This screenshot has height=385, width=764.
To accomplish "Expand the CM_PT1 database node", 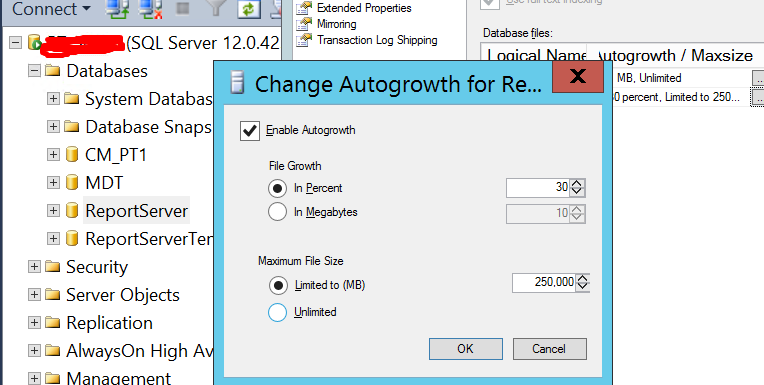I will click(x=53, y=155).
